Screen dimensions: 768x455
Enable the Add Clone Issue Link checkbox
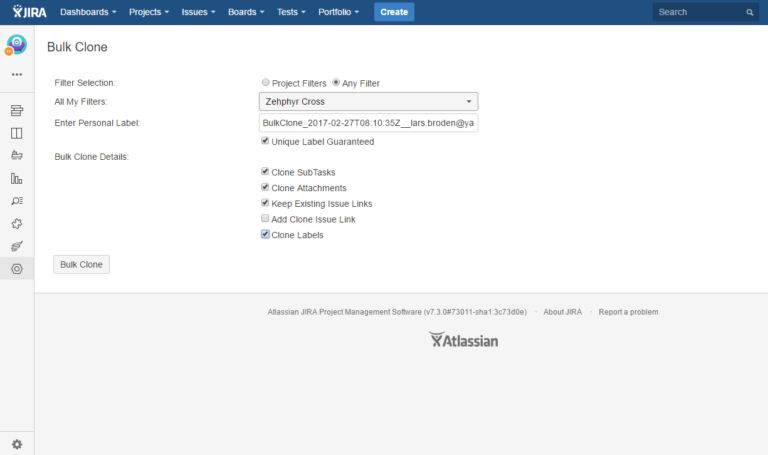click(x=265, y=218)
